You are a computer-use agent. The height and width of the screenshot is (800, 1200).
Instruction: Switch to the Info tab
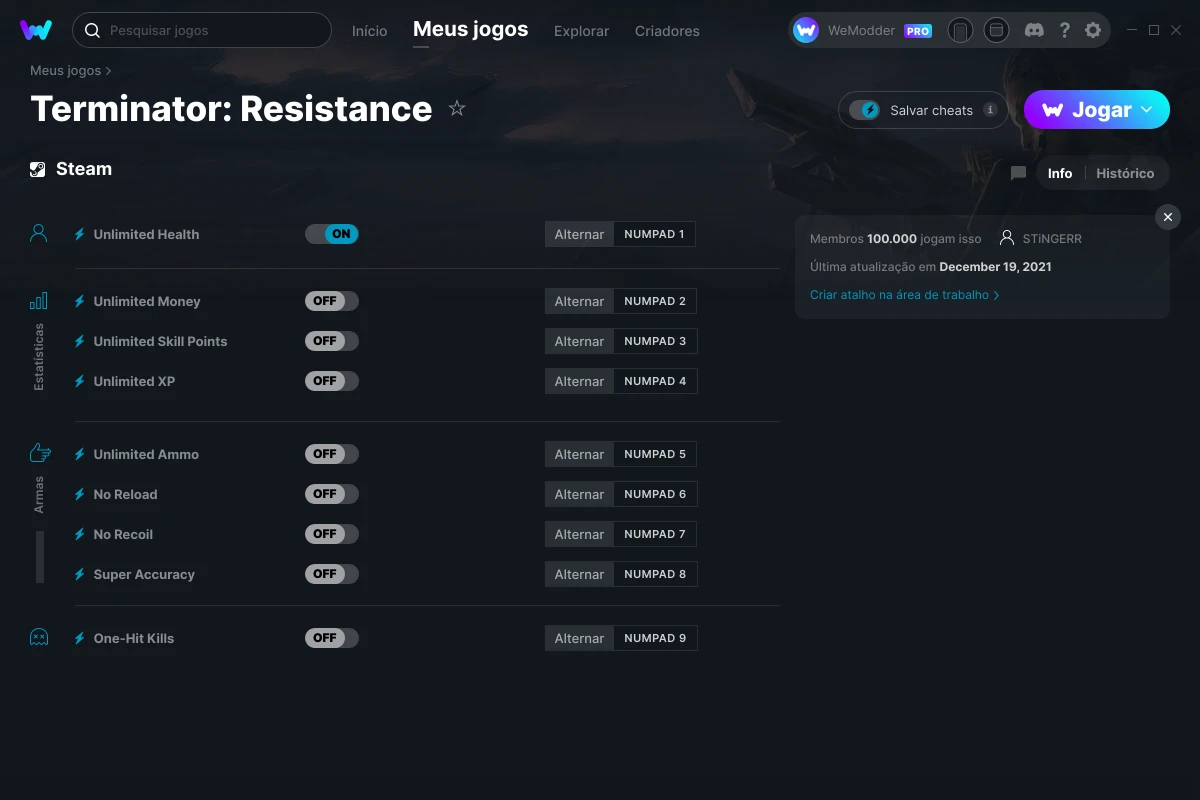coord(1060,173)
